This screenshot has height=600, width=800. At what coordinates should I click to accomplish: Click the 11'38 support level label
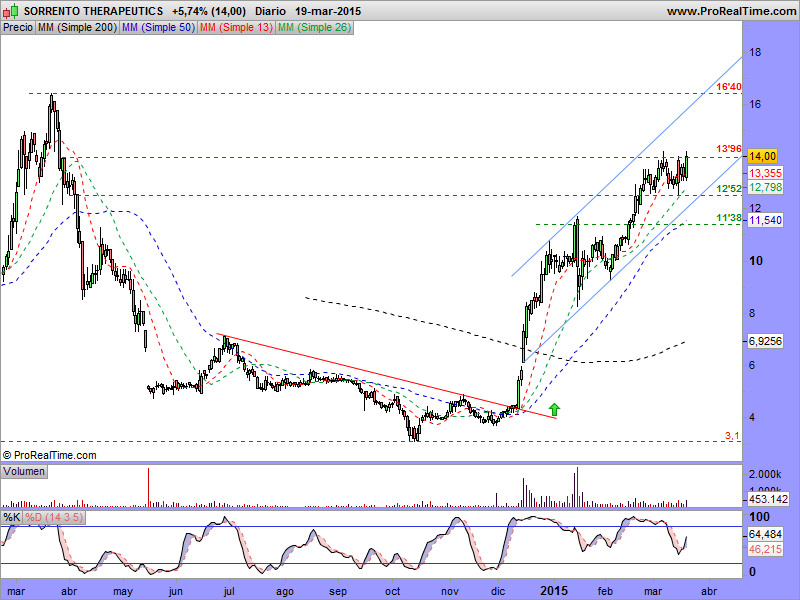tap(729, 218)
